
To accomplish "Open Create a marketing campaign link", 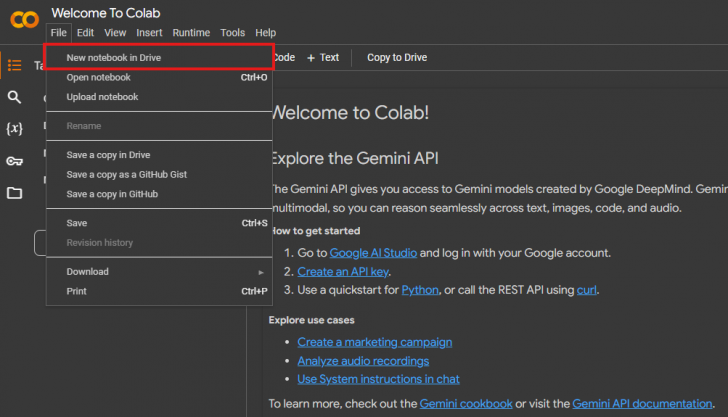I will pos(375,342).
